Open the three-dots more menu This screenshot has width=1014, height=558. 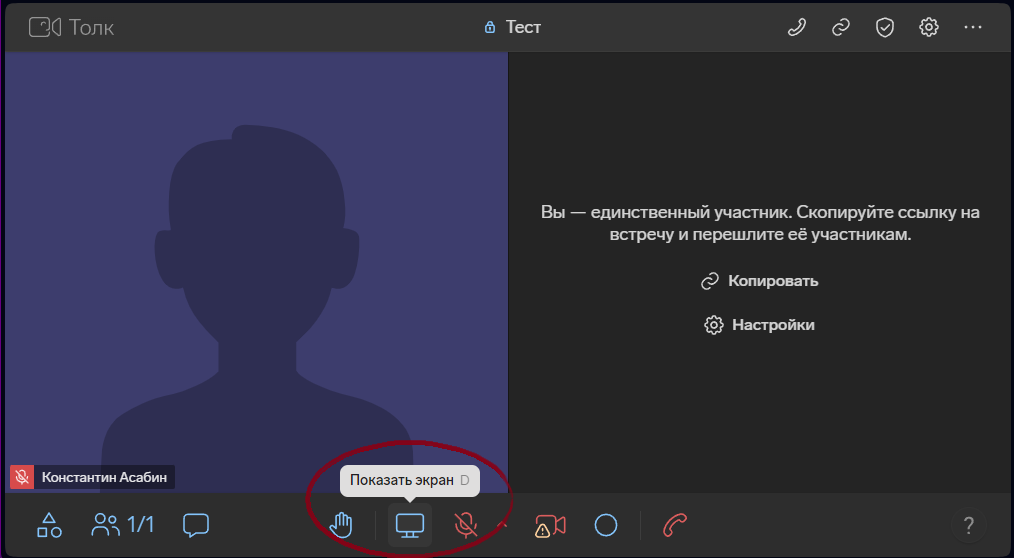tap(973, 27)
